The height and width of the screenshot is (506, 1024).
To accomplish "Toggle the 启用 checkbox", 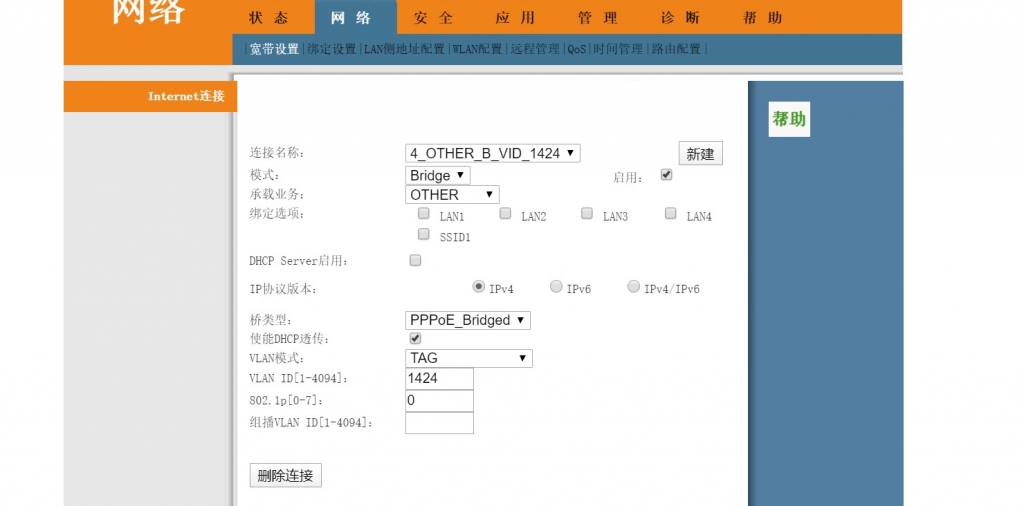I will click(667, 174).
